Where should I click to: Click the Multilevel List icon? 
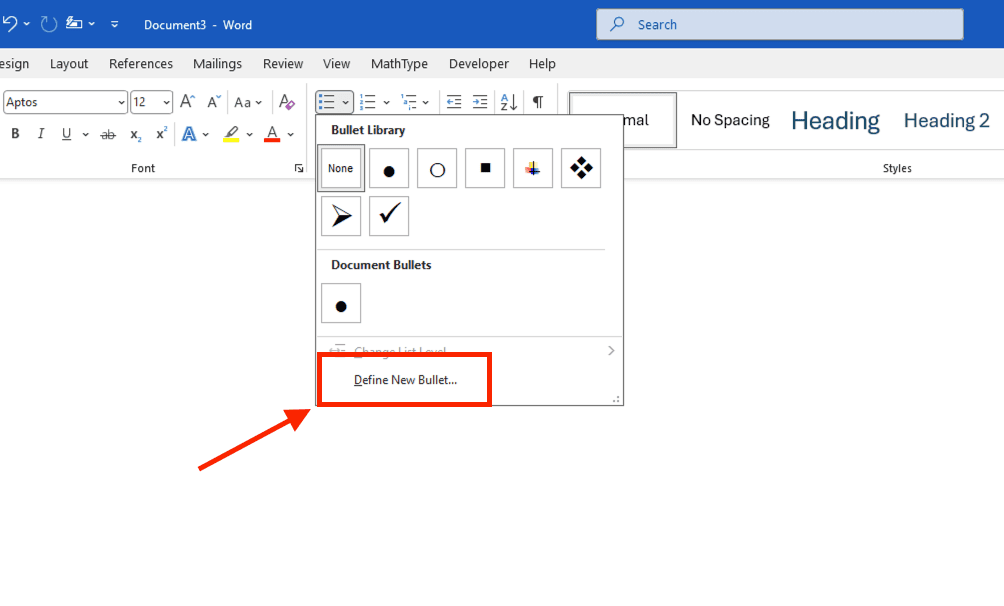(409, 102)
